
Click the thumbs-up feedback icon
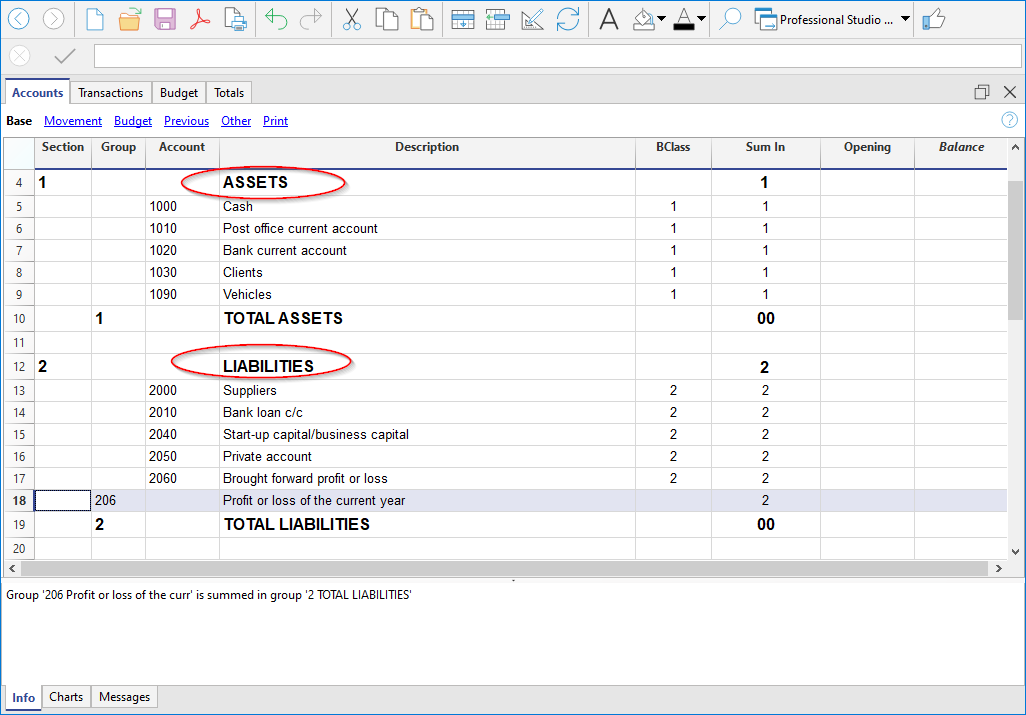934,19
